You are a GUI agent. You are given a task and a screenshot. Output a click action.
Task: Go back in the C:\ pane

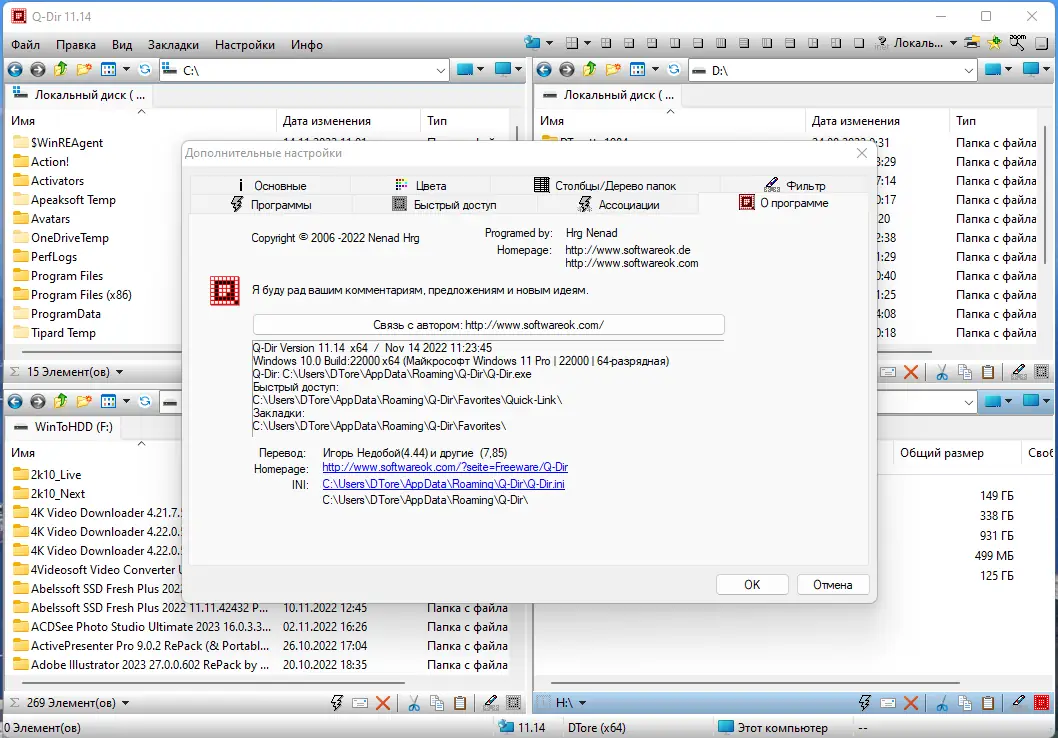tap(15, 69)
